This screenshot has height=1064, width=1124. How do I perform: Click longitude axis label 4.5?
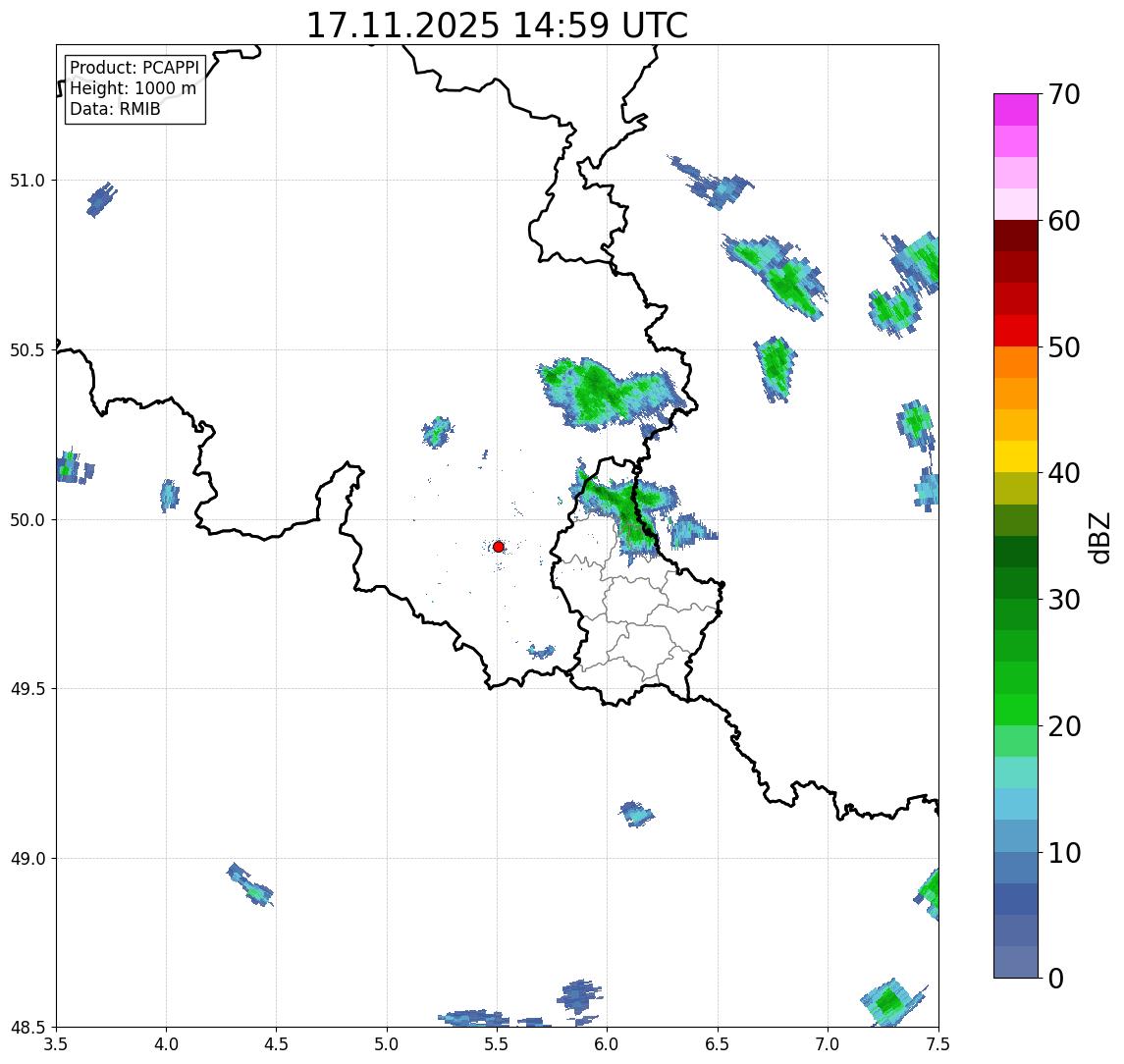click(x=277, y=1044)
